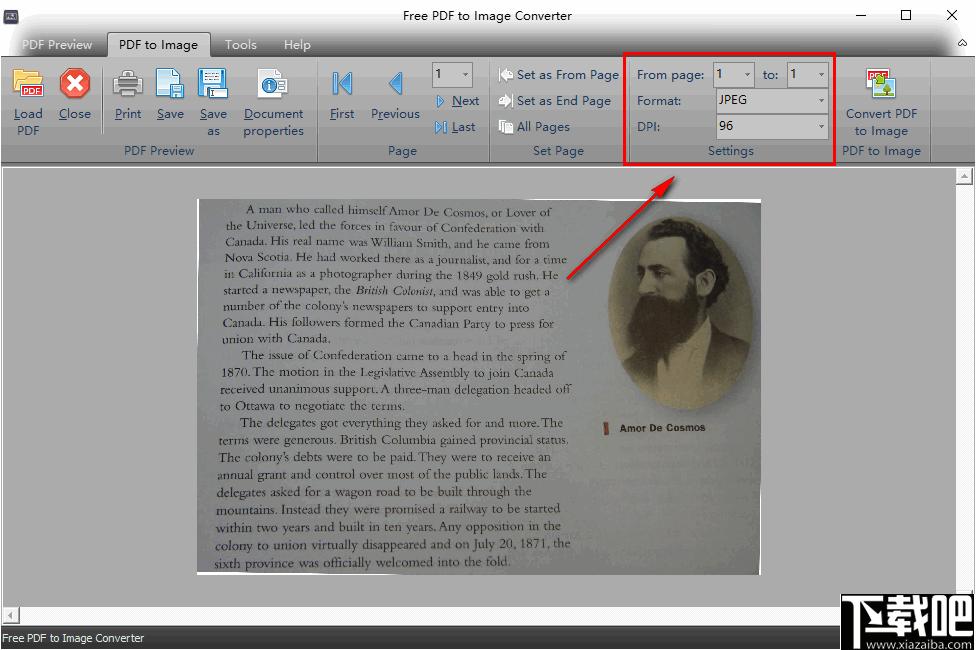Switch to PDF Preview tab
The height and width of the screenshot is (650, 976).
[x=57, y=45]
